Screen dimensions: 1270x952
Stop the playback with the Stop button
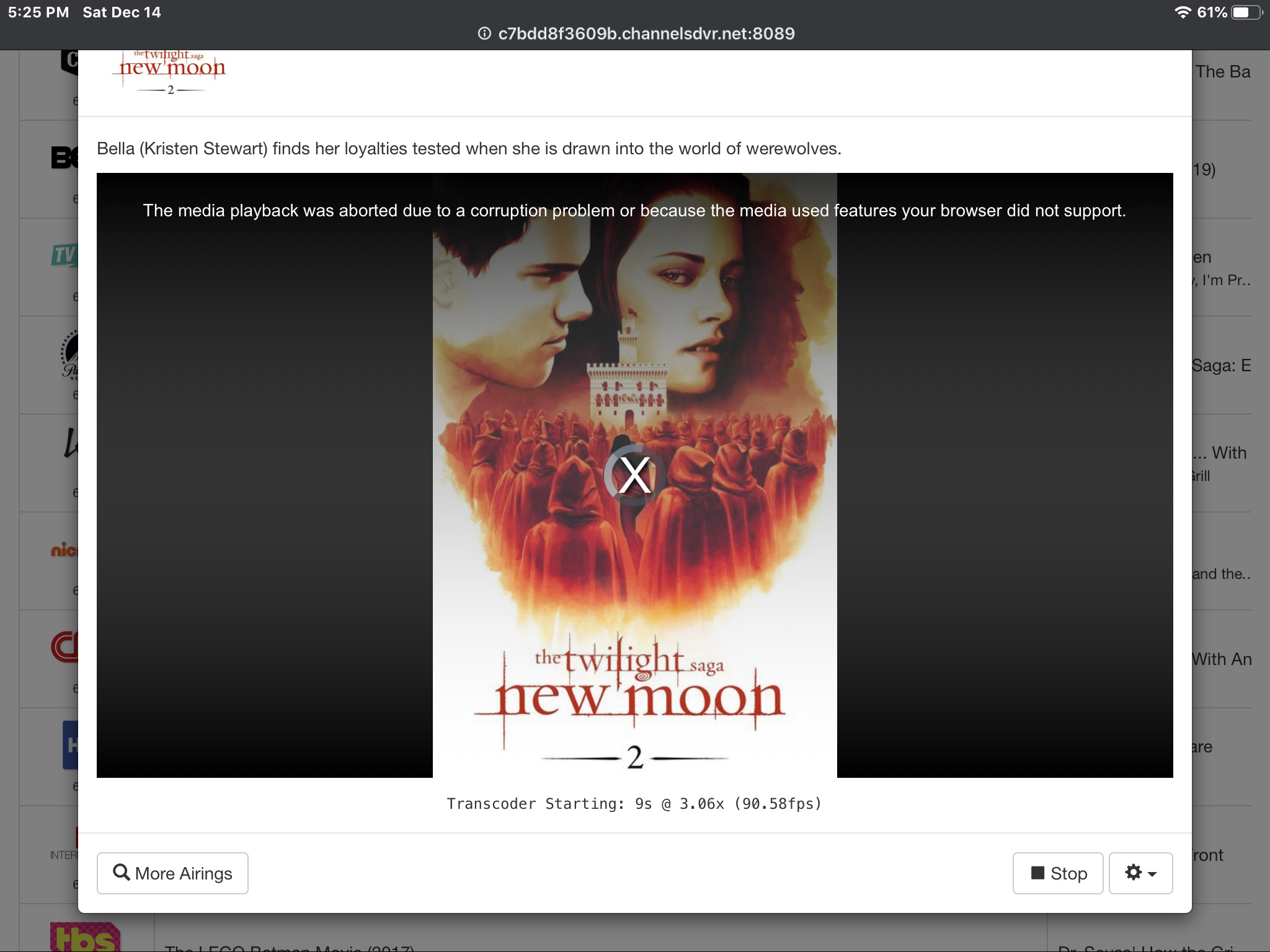(x=1058, y=873)
